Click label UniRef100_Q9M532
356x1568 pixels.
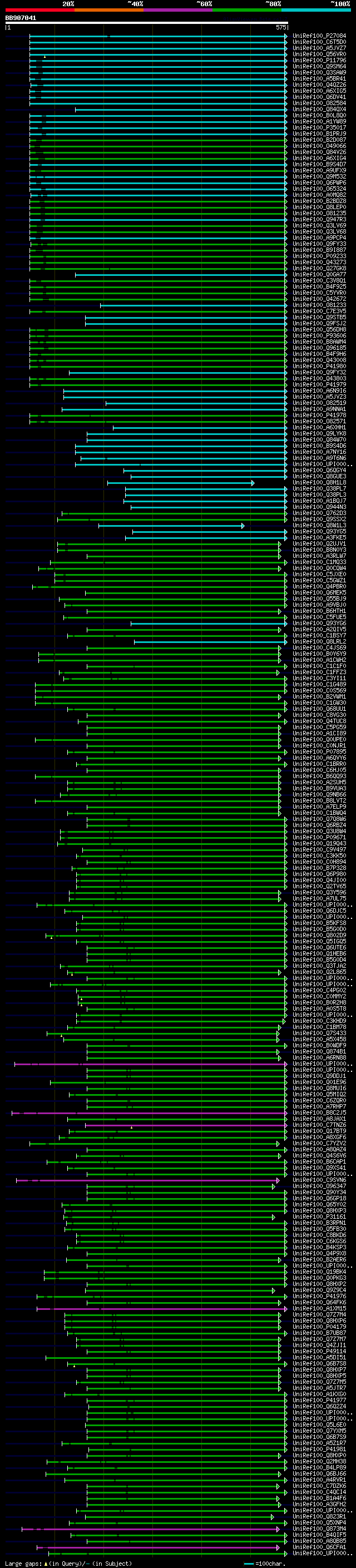pyautogui.click(x=319, y=176)
